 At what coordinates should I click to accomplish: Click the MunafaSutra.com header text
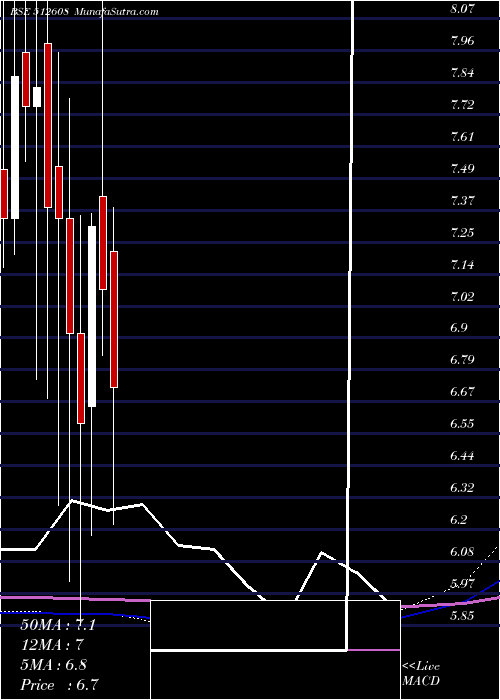(116, 12)
